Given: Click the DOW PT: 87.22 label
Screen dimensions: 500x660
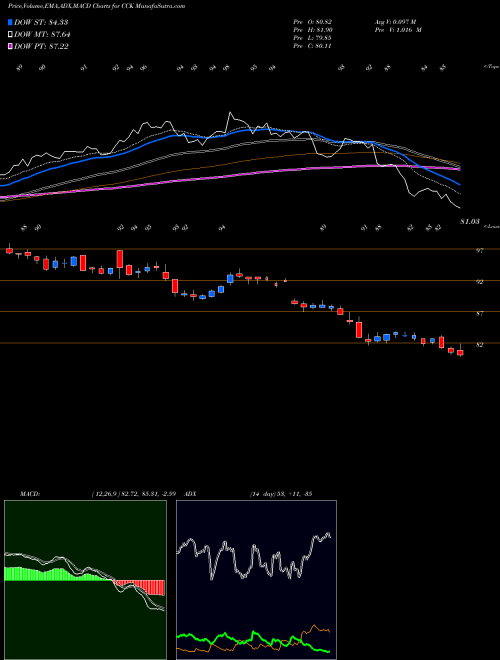Looking at the screenshot, I should (41, 46).
